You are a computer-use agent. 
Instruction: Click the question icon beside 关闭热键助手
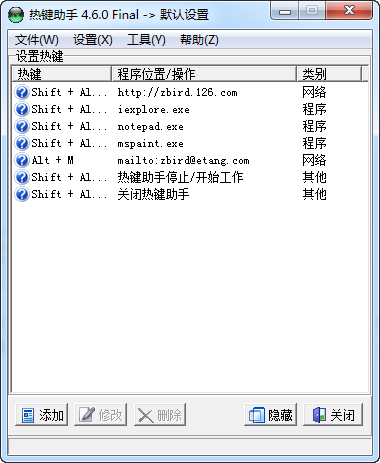pyautogui.click(x=22, y=194)
